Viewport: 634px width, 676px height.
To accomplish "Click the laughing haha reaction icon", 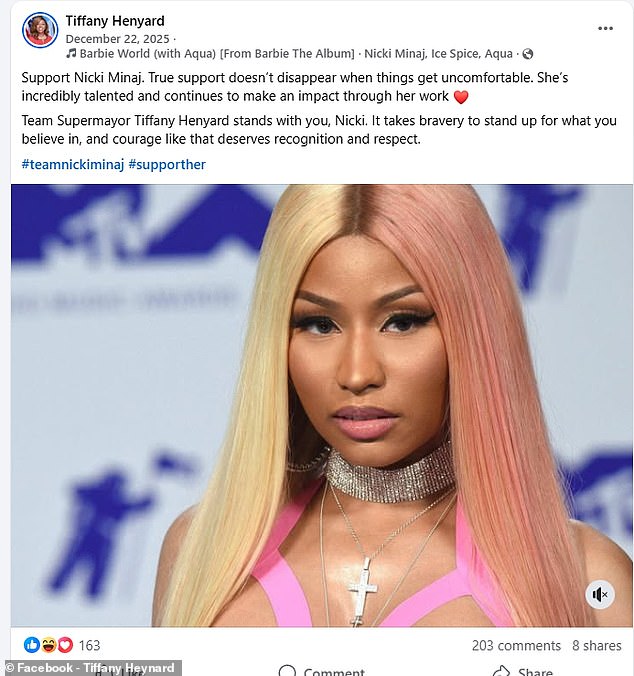I will click(x=48, y=645).
